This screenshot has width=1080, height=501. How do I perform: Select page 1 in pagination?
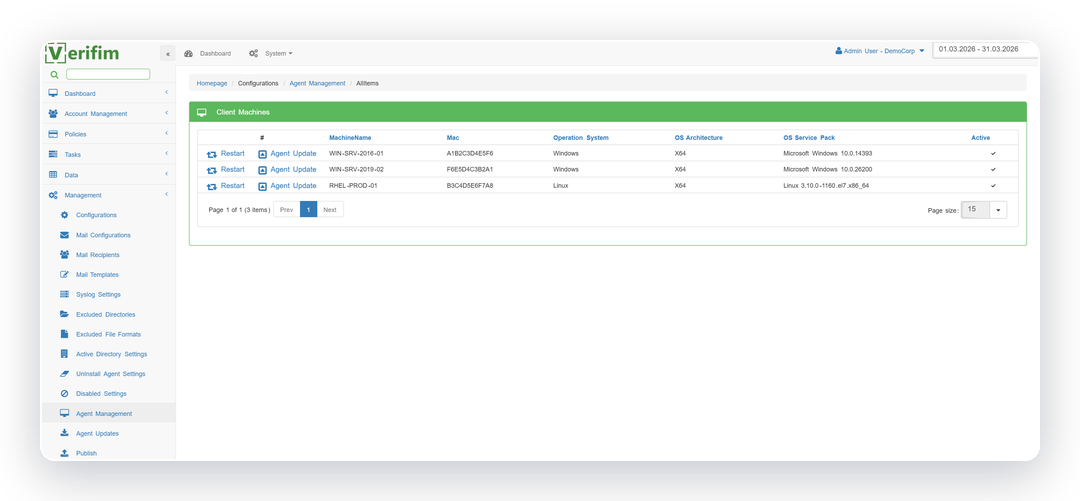click(309, 209)
